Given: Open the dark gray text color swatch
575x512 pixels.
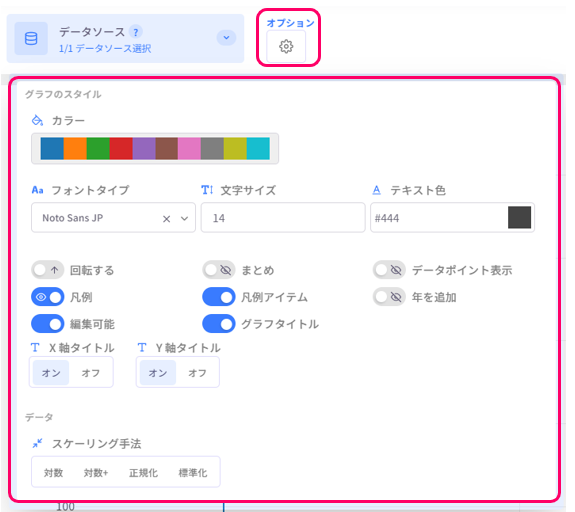Looking at the screenshot, I should pyautogui.click(x=519, y=217).
